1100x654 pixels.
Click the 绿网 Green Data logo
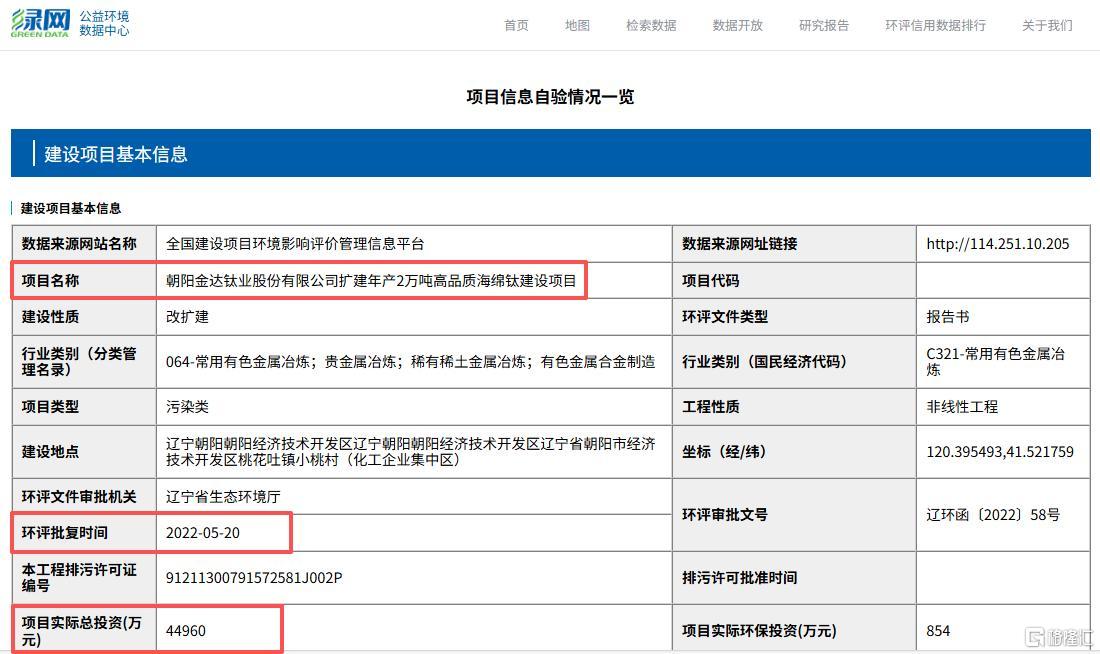[x=40, y=23]
